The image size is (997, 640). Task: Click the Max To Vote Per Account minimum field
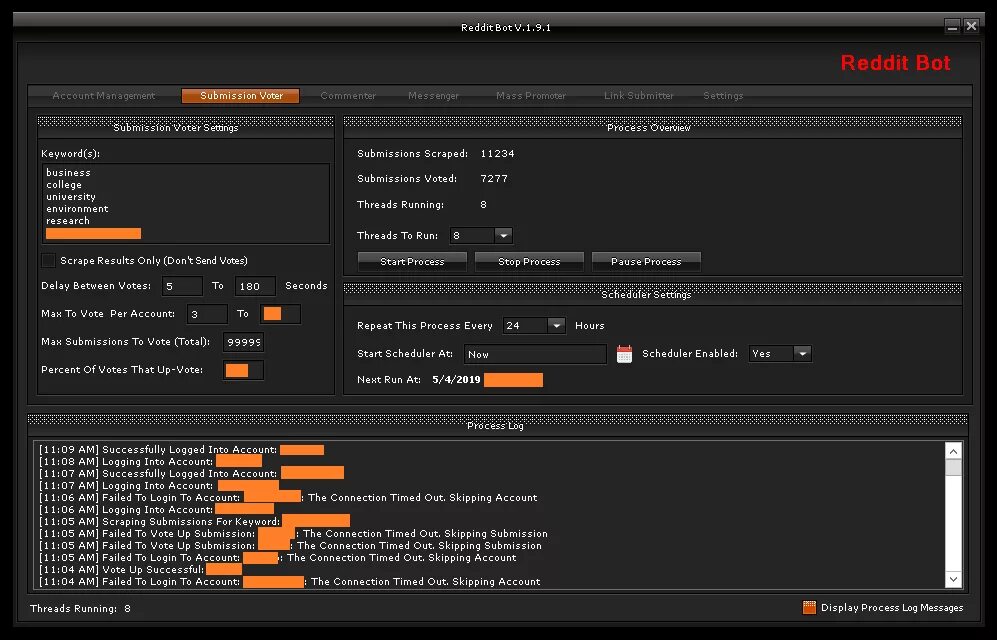click(x=207, y=314)
